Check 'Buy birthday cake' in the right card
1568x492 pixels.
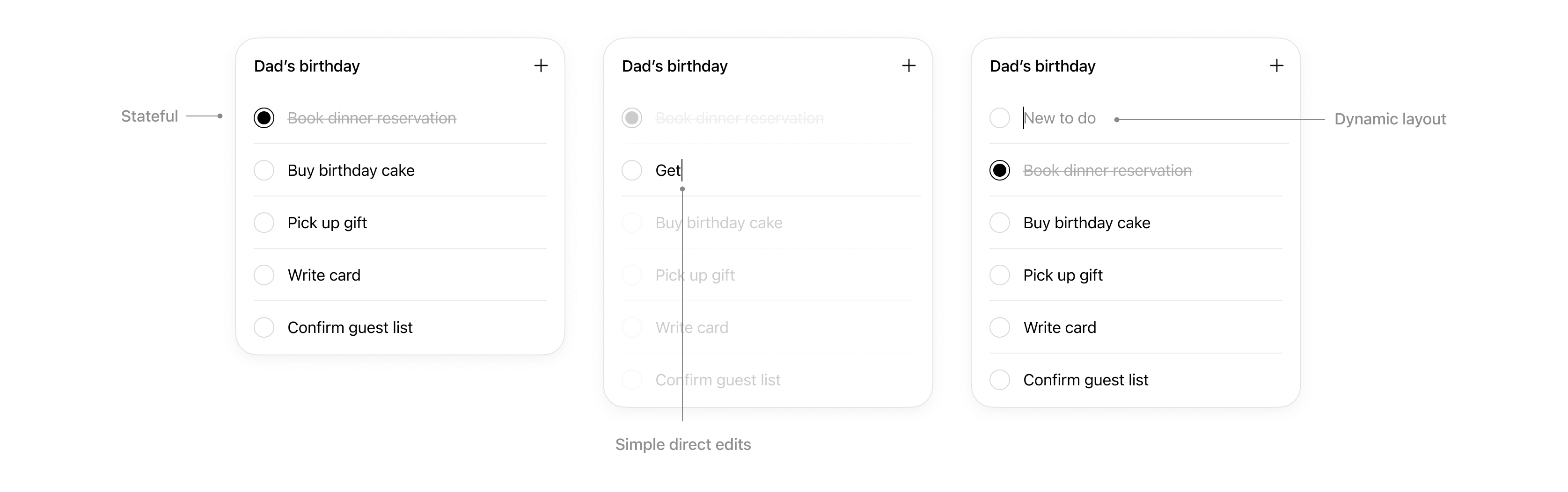coord(999,223)
